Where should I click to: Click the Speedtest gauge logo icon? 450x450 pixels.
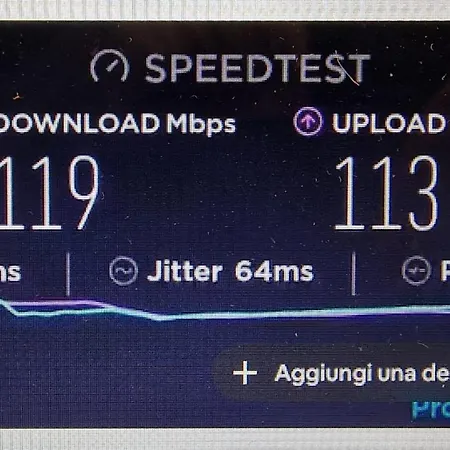(110, 66)
